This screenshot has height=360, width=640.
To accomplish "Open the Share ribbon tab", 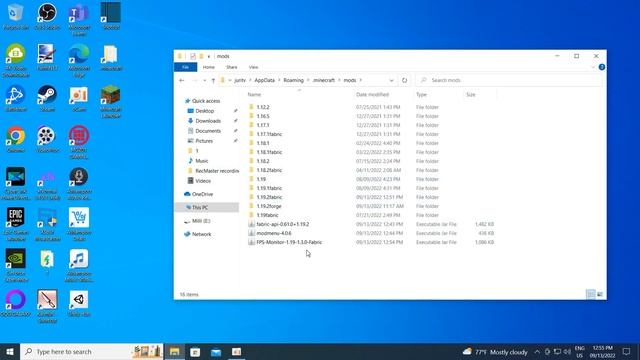I will (x=231, y=67).
